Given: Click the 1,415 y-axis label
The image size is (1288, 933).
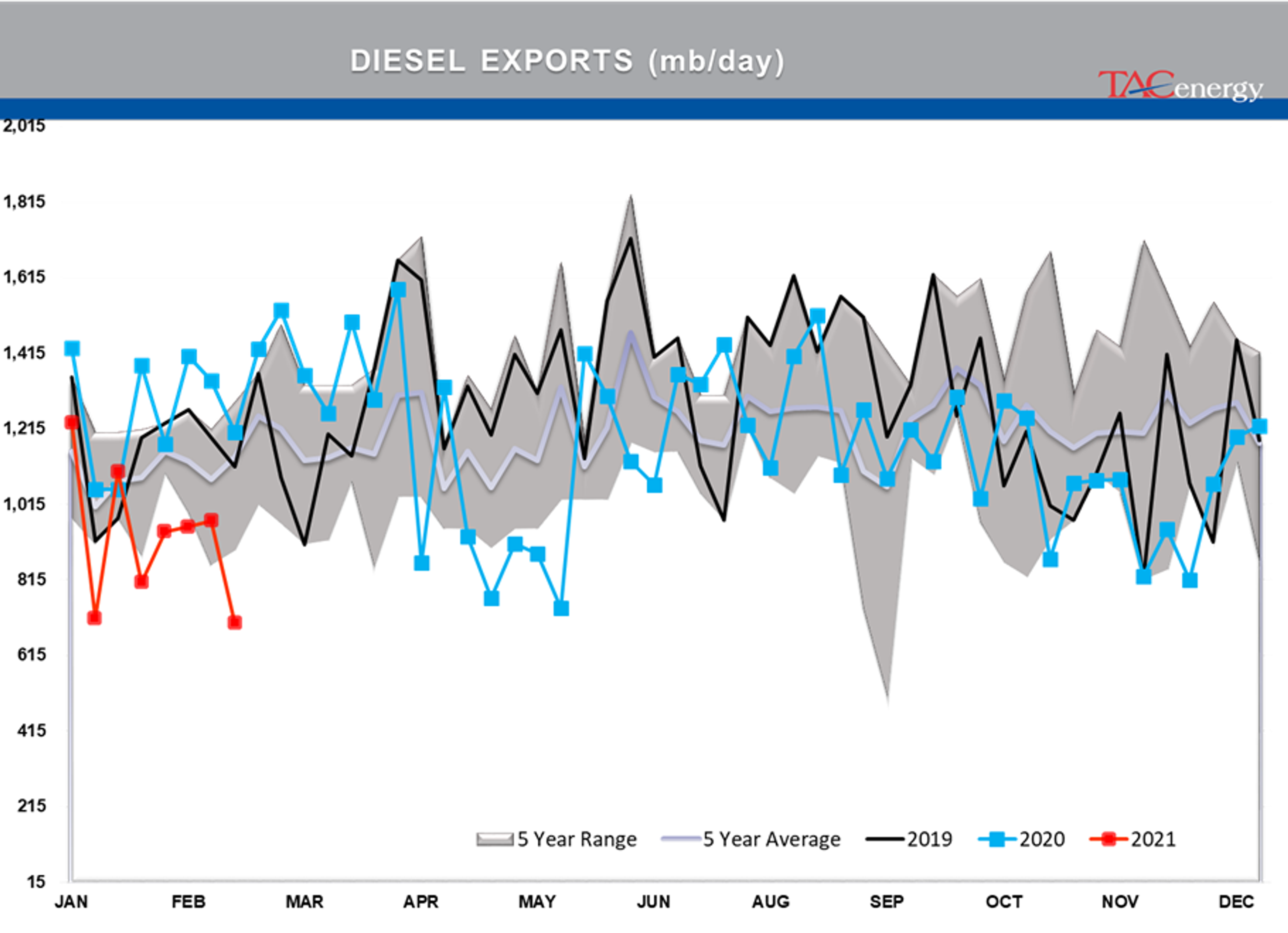Looking at the screenshot, I should point(24,353).
